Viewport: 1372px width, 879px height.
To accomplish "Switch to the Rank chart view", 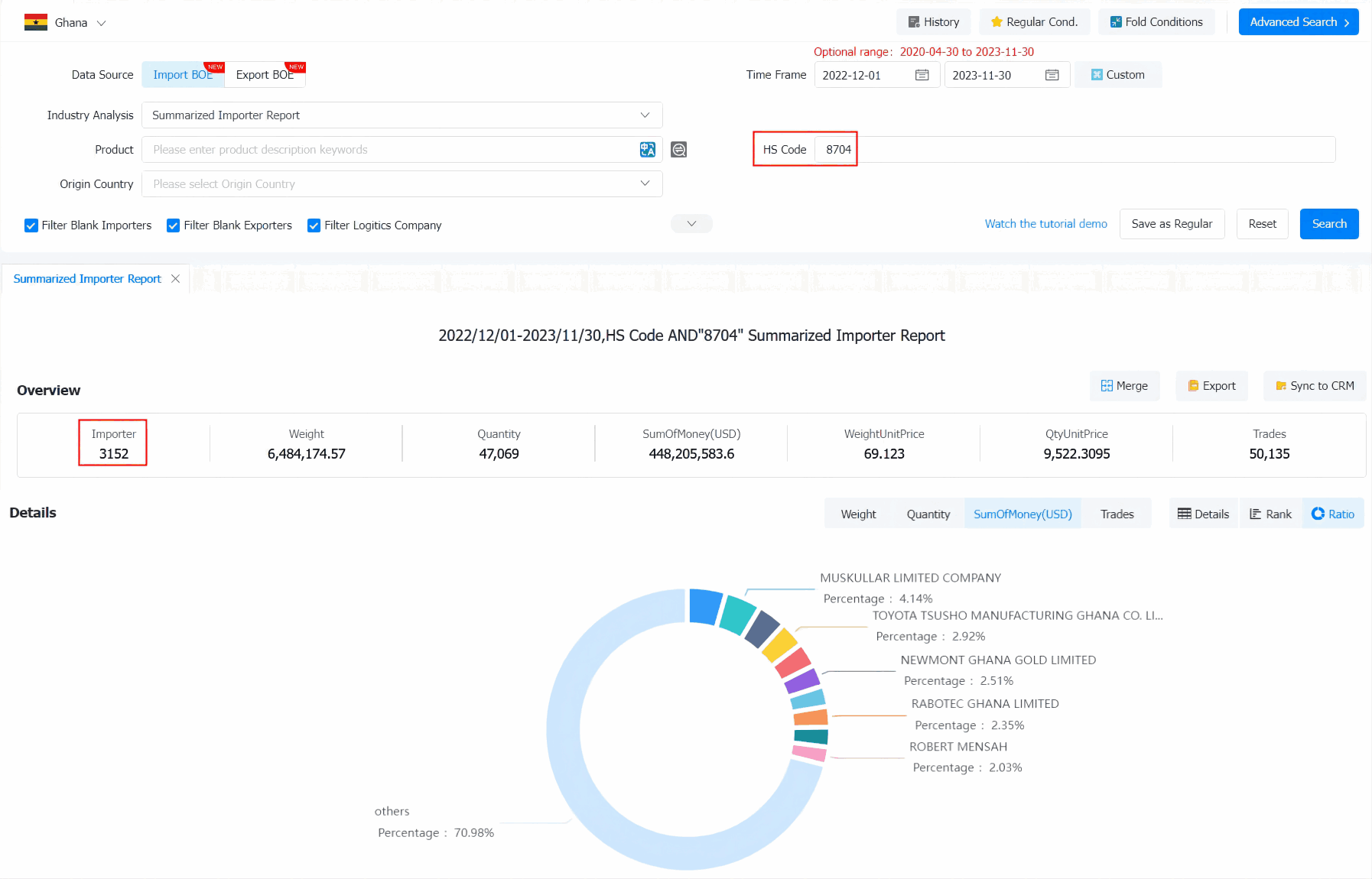I will [1270, 514].
